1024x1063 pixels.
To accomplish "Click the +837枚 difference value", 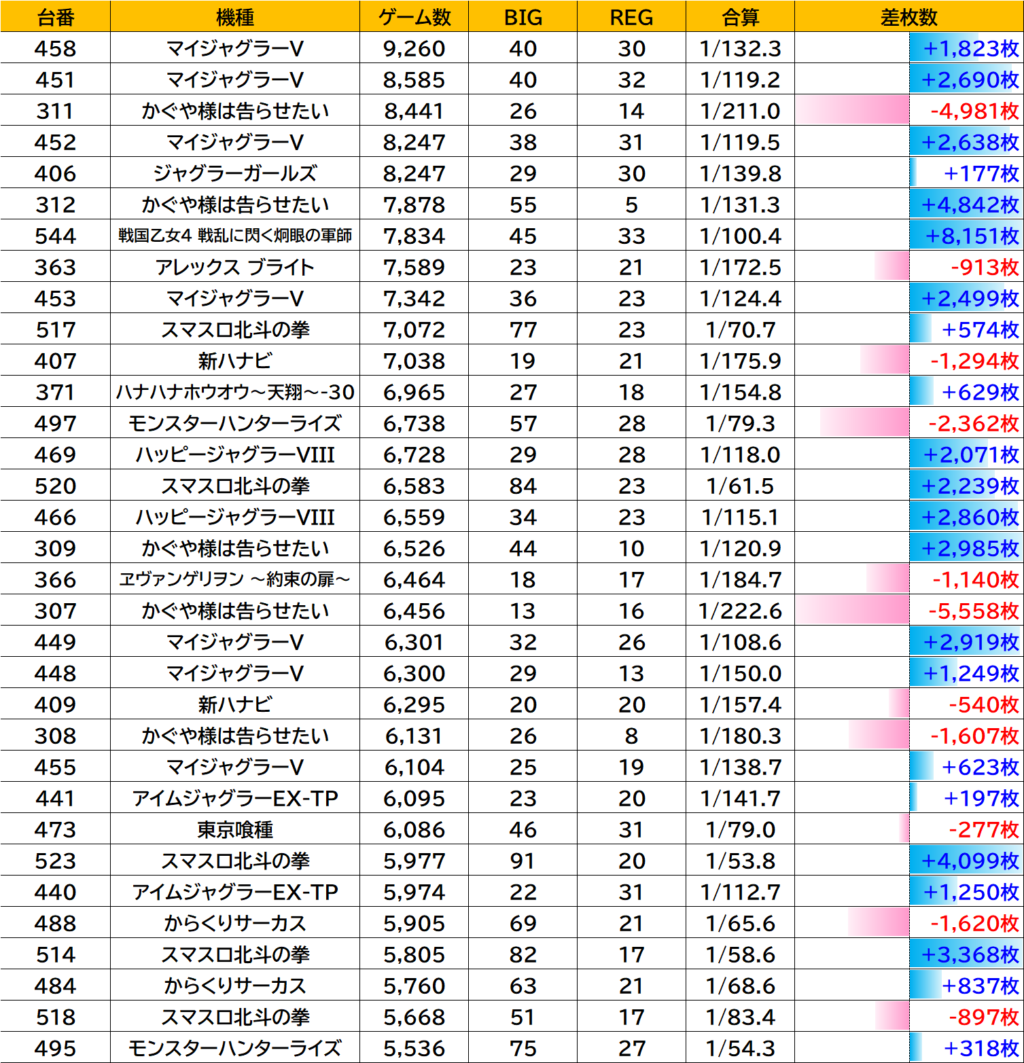I will tap(981, 984).
